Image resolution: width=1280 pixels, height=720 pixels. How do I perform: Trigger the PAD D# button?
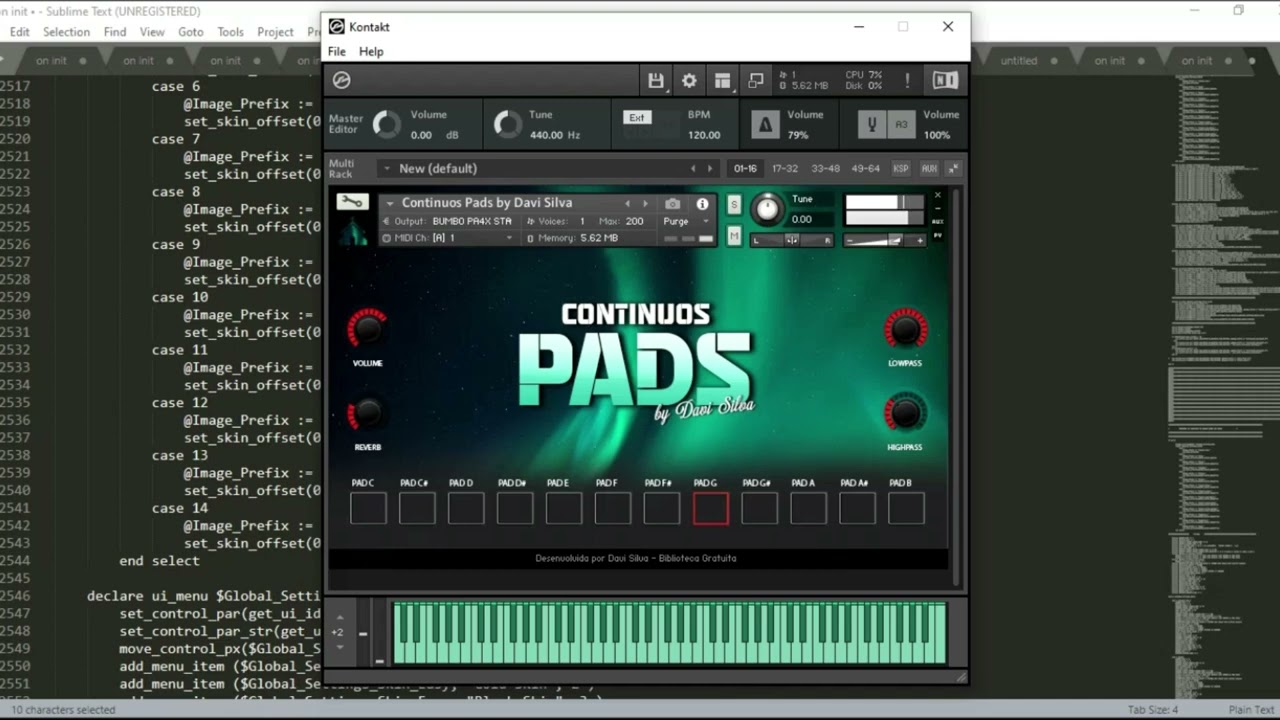515,508
